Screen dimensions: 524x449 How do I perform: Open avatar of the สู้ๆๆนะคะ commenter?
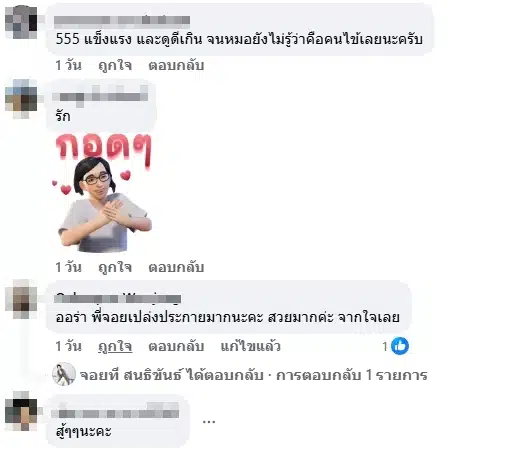21,411
